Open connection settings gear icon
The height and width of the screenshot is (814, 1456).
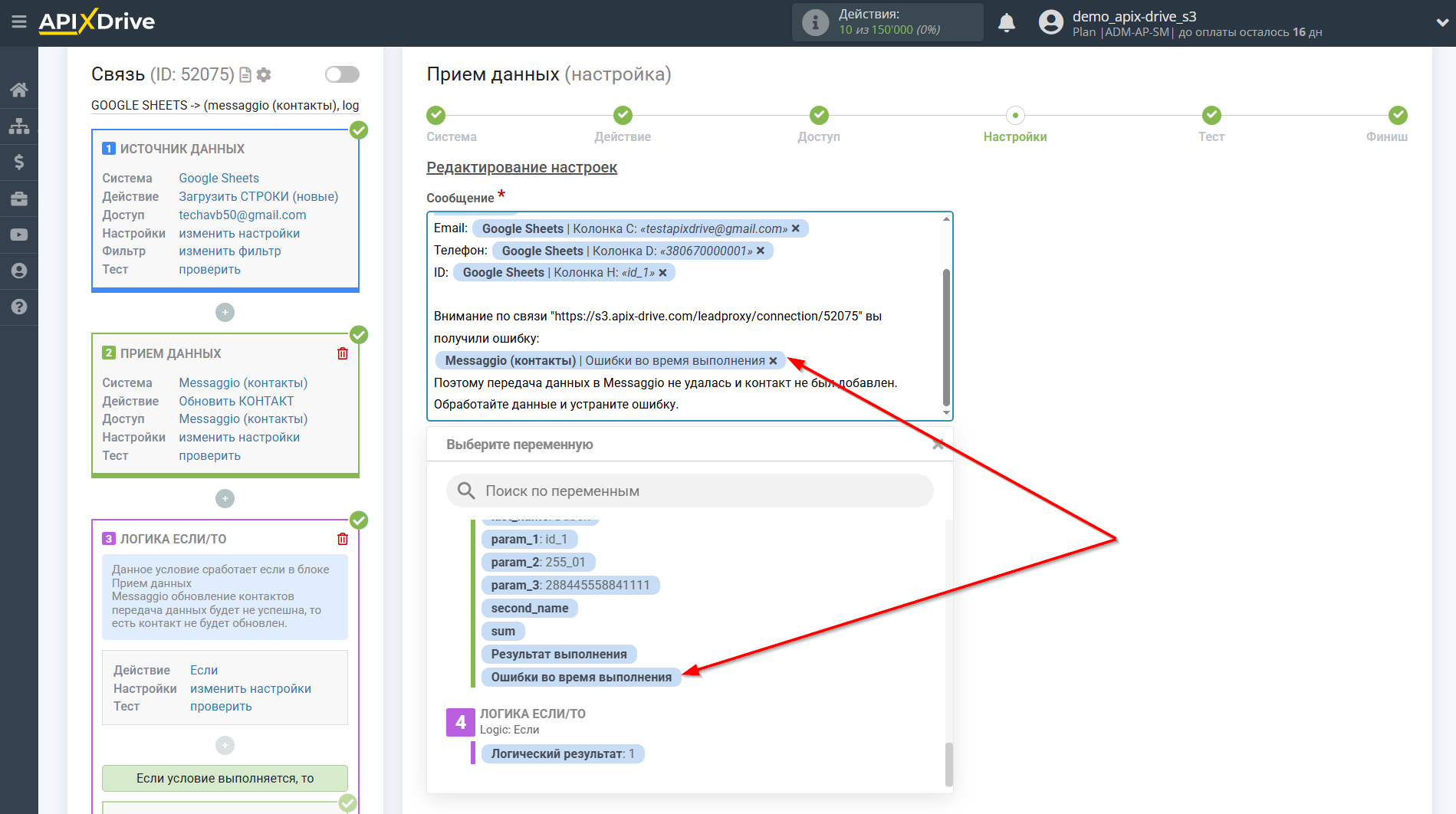[x=265, y=74]
